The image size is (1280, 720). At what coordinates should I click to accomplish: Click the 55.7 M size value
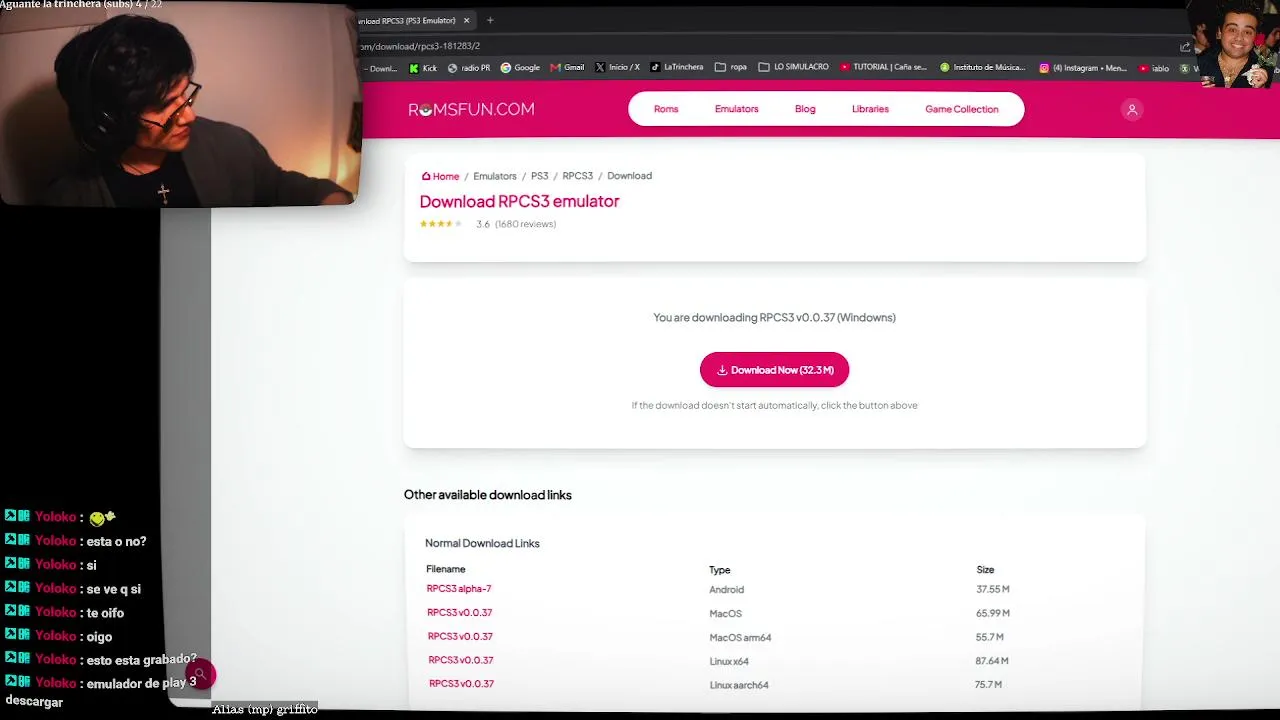tap(990, 637)
